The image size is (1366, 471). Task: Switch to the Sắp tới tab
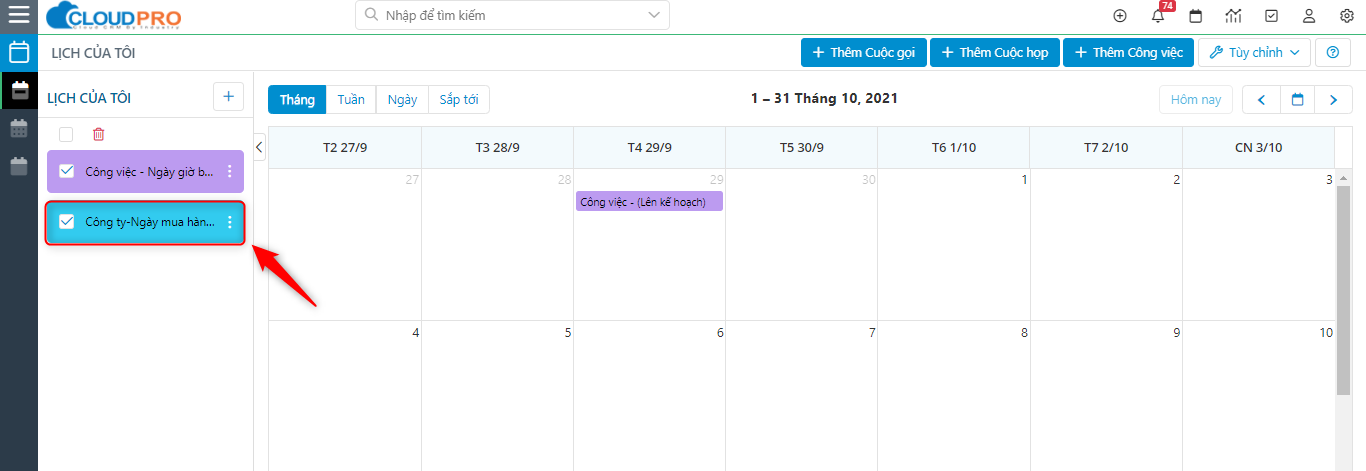click(x=458, y=99)
